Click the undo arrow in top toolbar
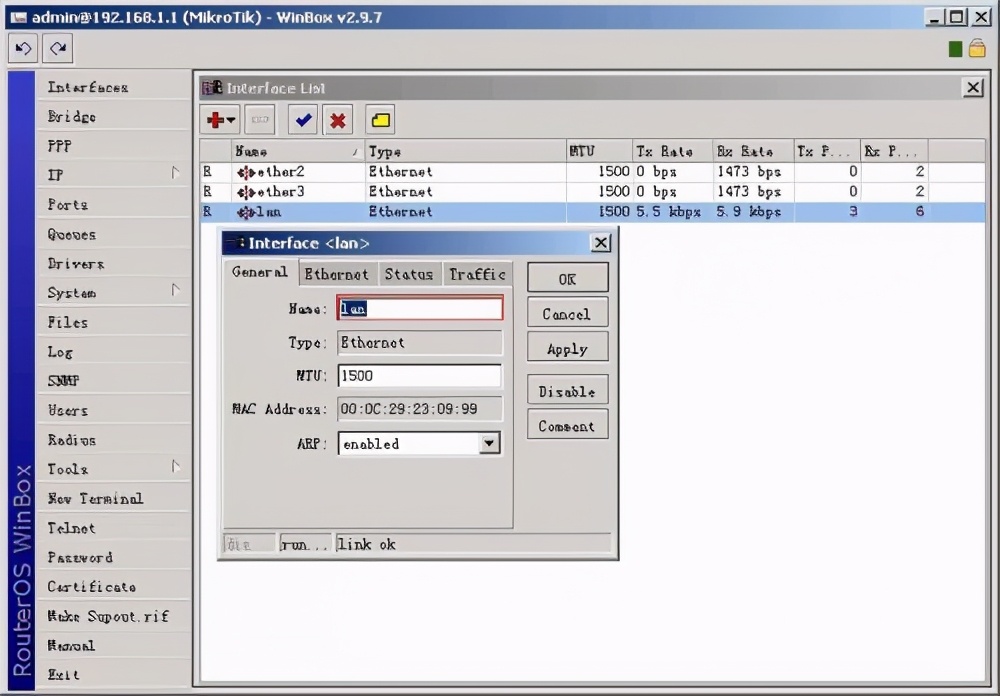Screen dimensions: 1000x696 click(25, 47)
